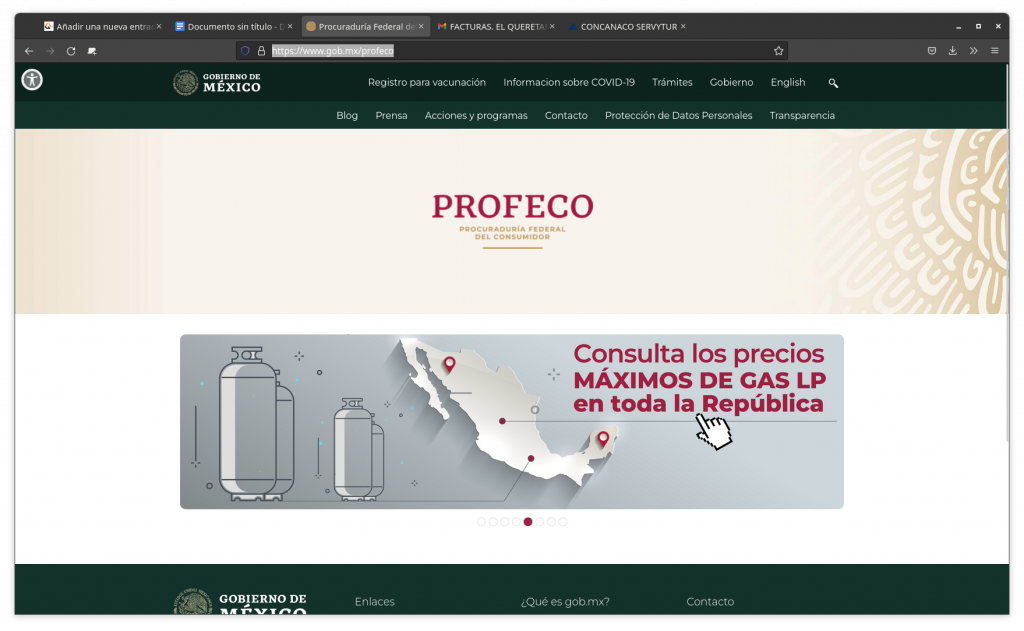The width and height of the screenshot is (1024, 631).
Task: Reload the page with the refresh icon
Action: (x=71, y=51)
